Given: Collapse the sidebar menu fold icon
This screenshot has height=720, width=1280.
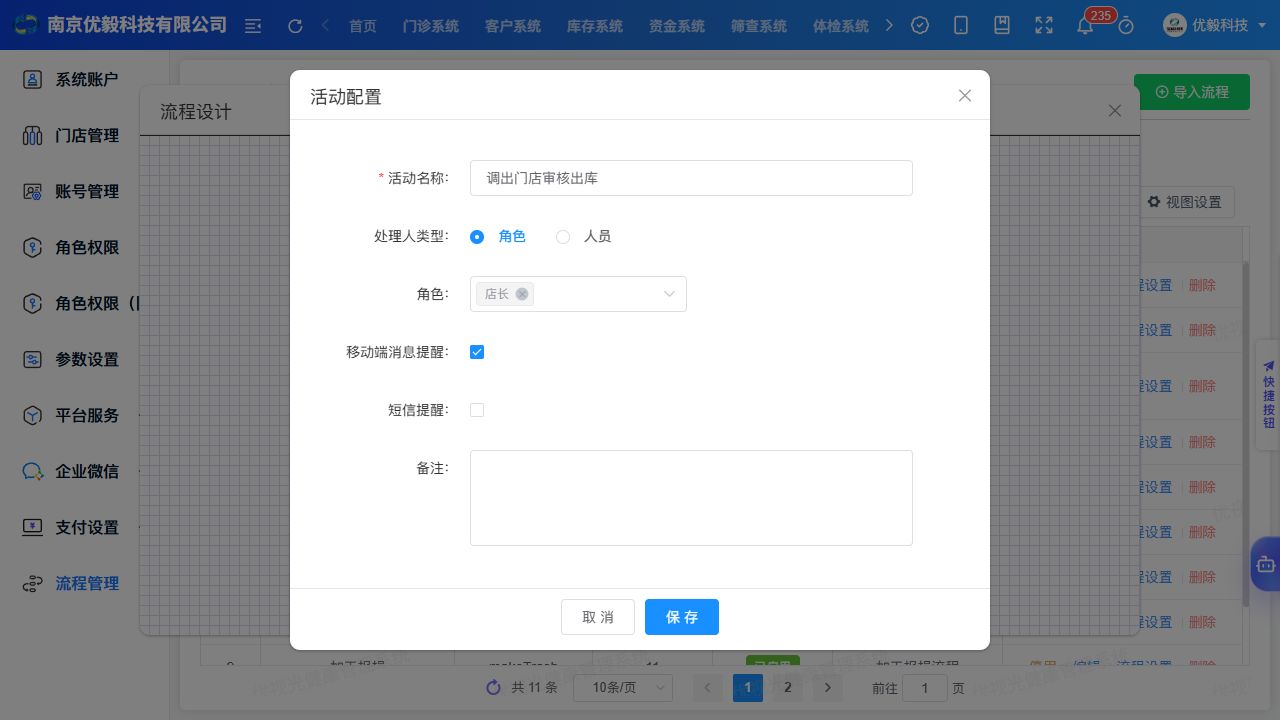Looking at the screenshot, I should 253,26.
